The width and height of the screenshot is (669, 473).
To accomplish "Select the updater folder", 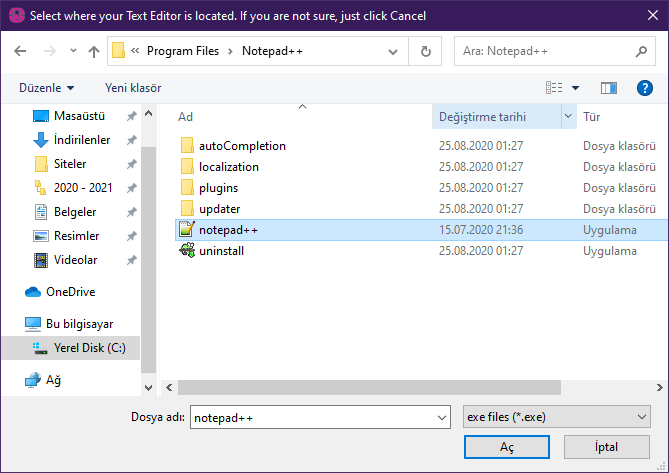I will coord(220,209).
